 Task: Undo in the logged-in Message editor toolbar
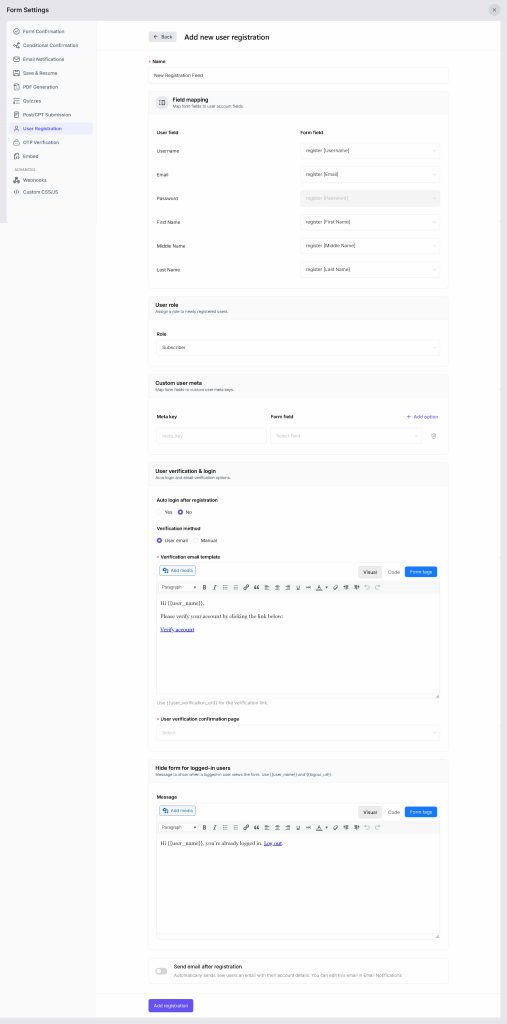[x=367, y=827]
